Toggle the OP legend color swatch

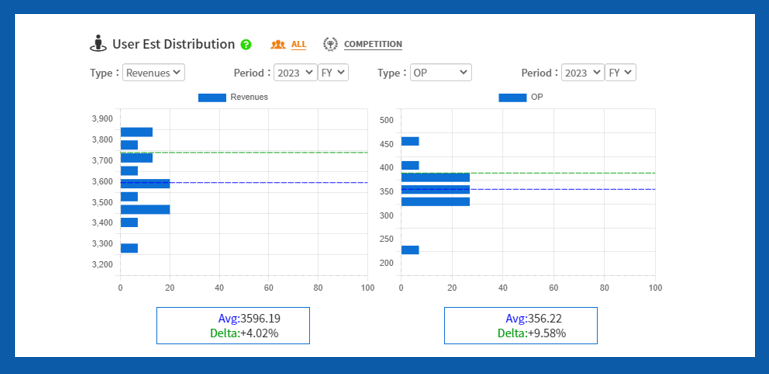pos(513,98)
